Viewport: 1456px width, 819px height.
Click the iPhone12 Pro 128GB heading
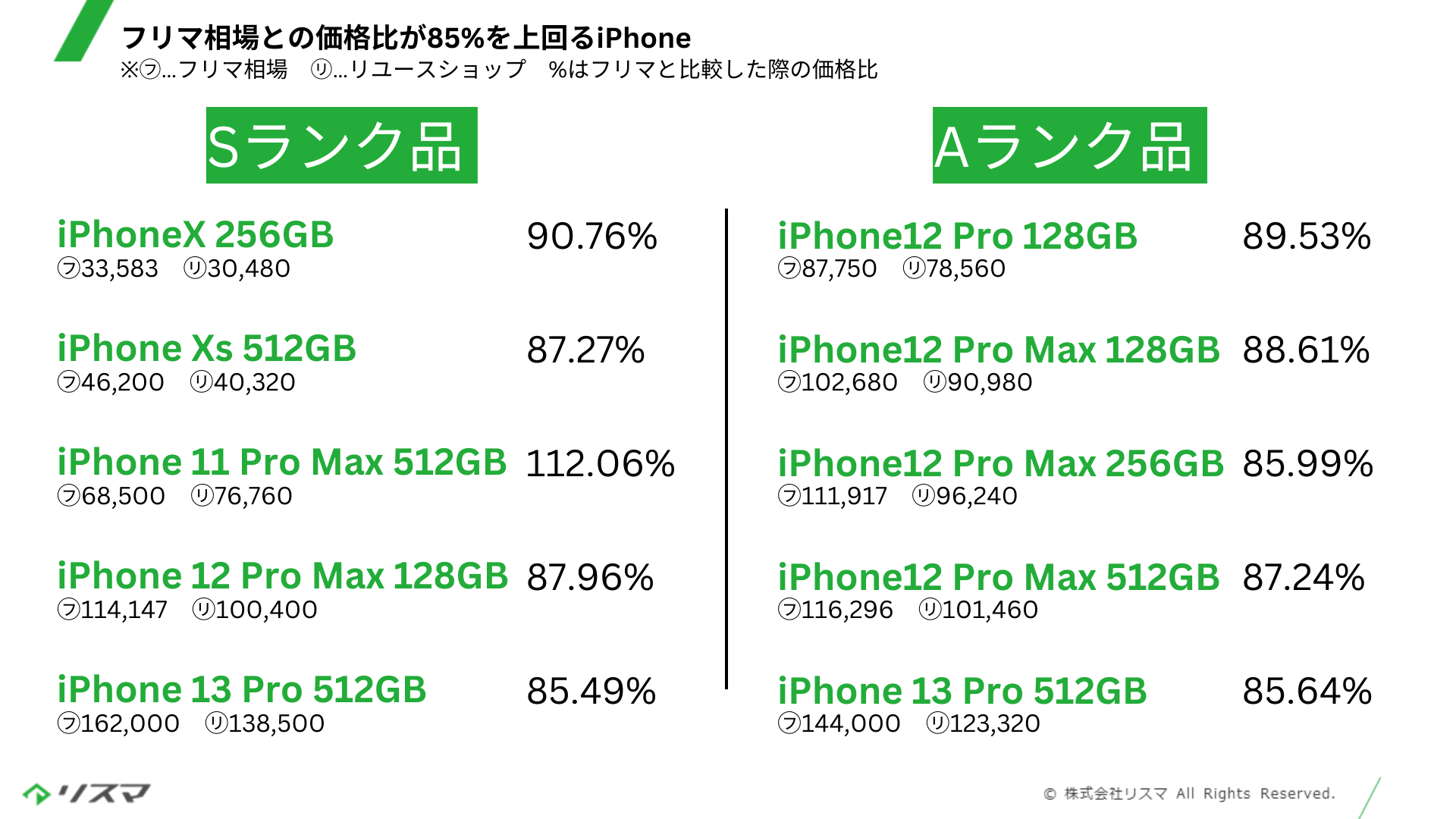click(x=958, y=236)
